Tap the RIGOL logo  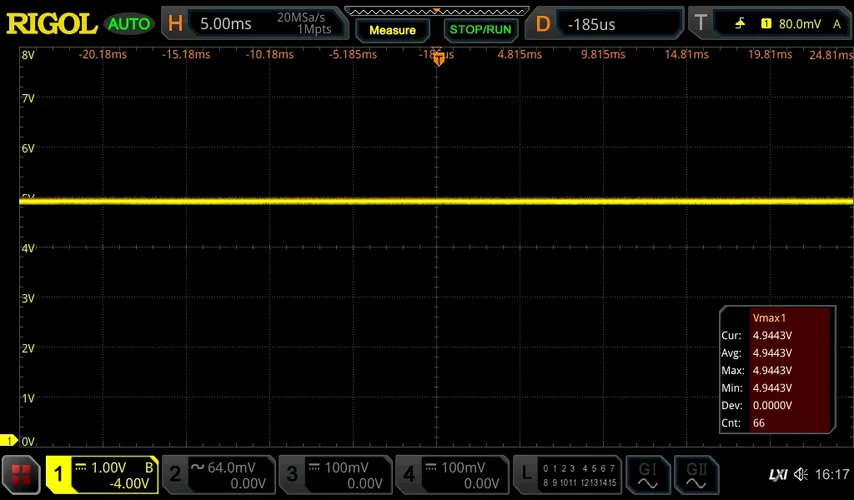[51, 24]
